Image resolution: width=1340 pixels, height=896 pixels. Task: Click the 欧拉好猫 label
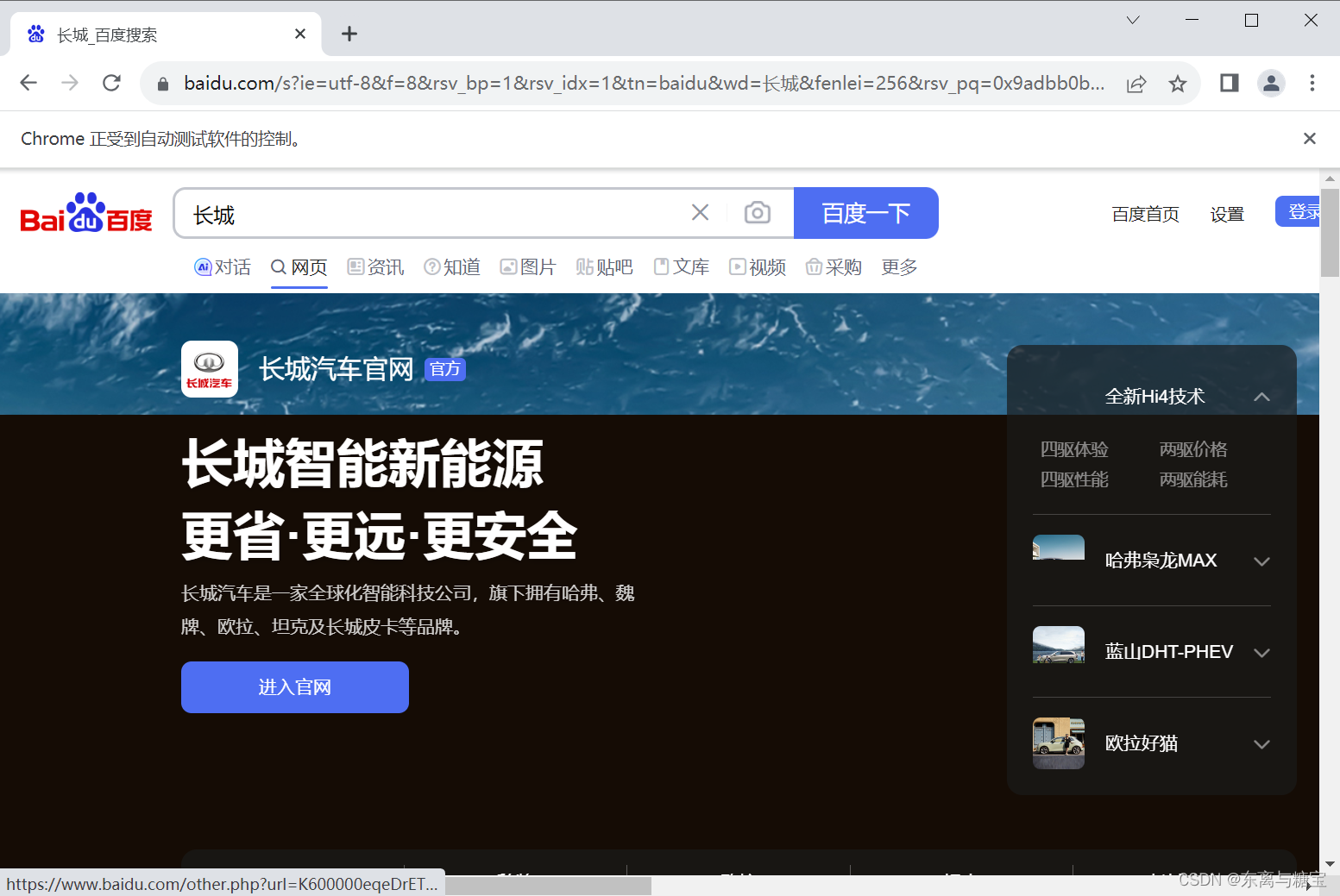1142,743
